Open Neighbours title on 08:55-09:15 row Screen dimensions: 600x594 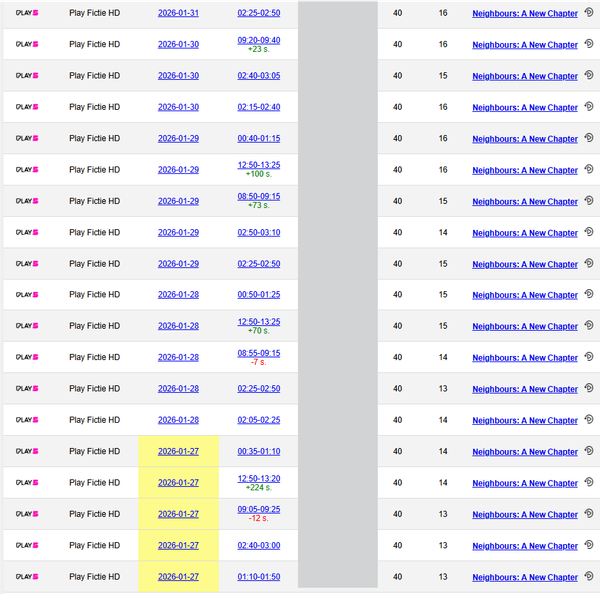524,358
